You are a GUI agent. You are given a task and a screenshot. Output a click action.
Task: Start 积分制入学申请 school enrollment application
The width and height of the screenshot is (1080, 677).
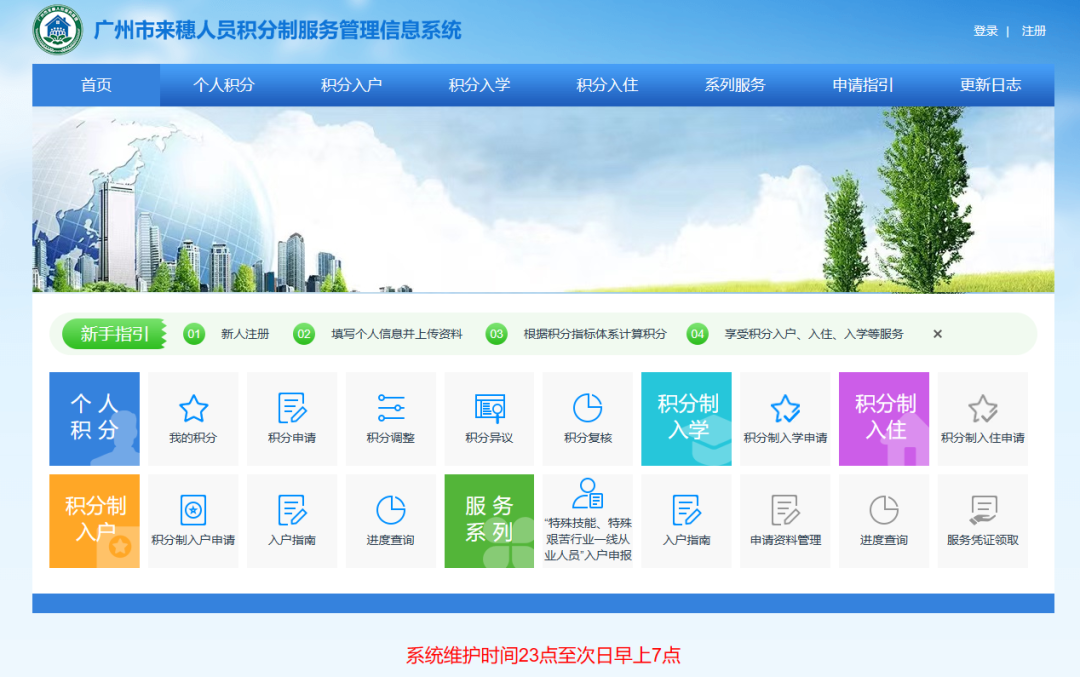point(785,418)
